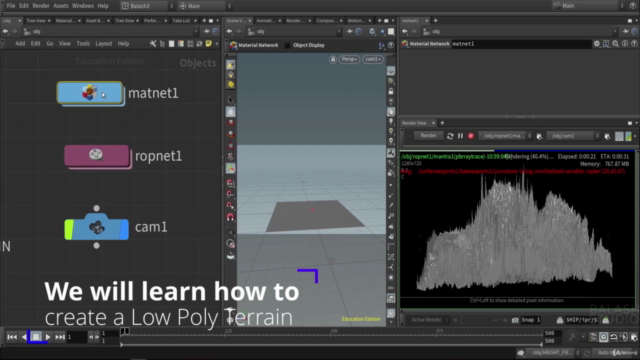Toggle viewport lock camera icon
The image size is (640, 360).
333,60
